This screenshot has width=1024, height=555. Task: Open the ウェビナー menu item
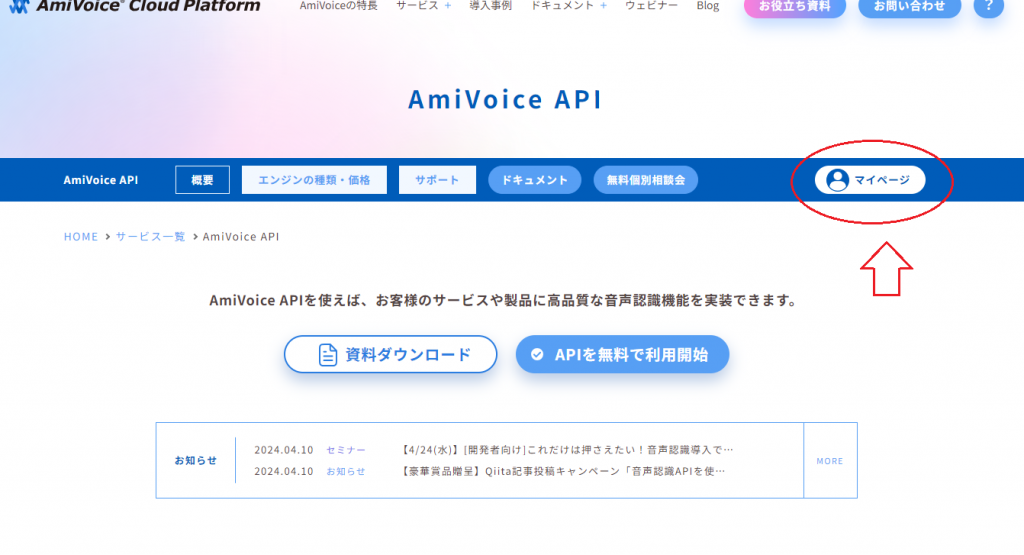(x=651, y=6)
